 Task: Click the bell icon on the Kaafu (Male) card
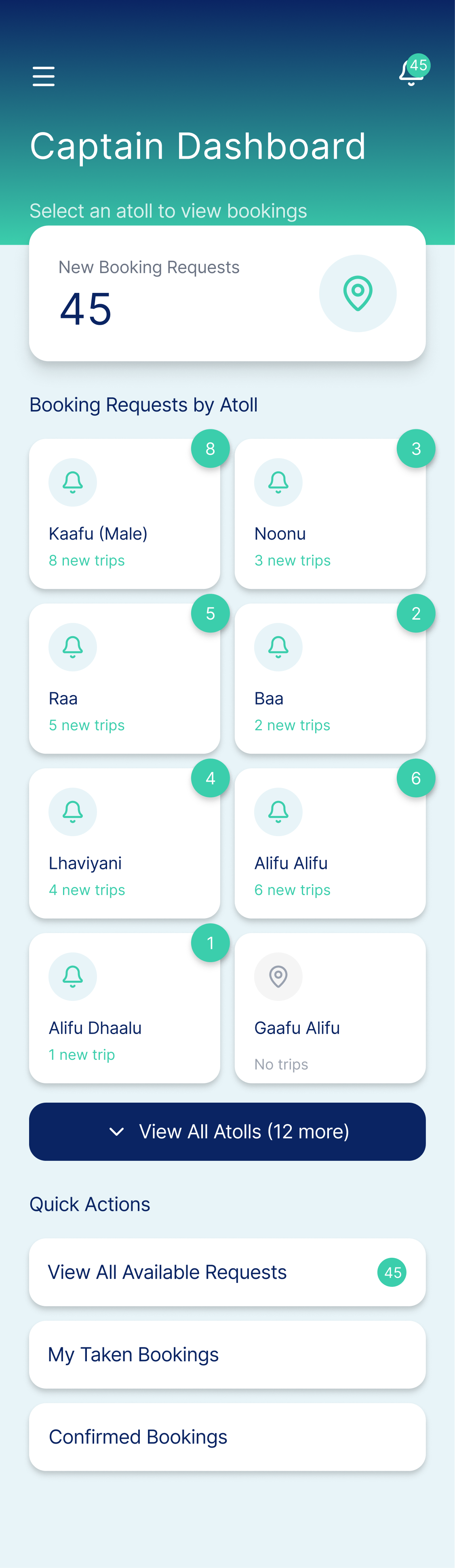pyautogui.click(x=72, y=482)
